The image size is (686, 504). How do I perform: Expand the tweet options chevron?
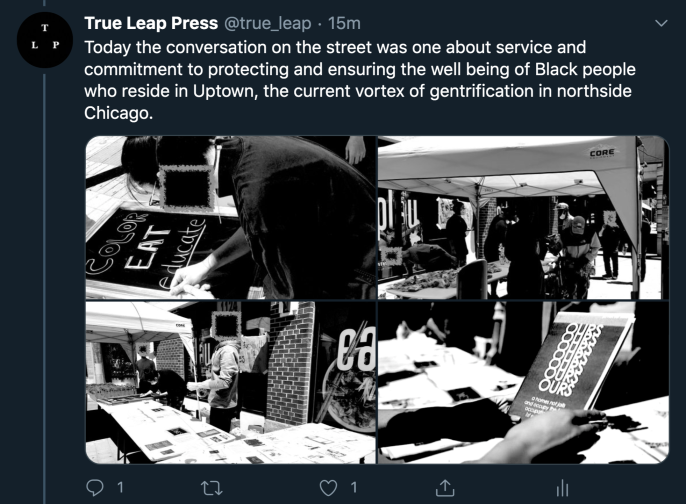click(x=662, y=23)
